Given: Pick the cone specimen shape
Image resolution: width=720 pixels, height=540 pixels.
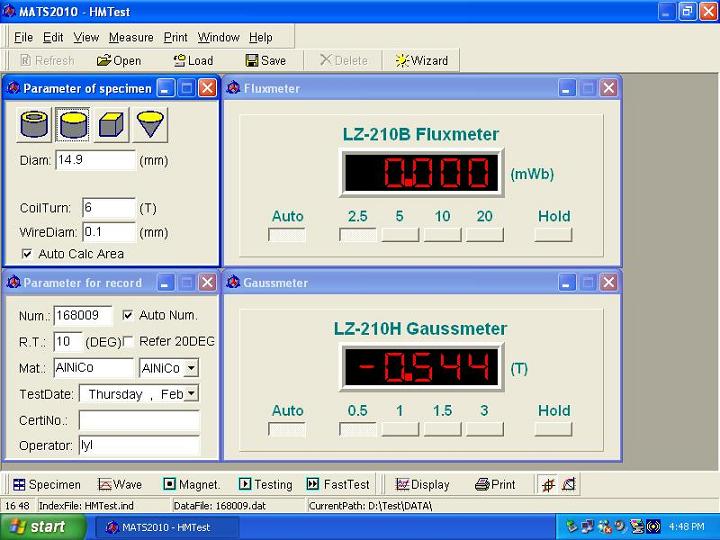Looking at the screenshot, I should click(150, 125).
